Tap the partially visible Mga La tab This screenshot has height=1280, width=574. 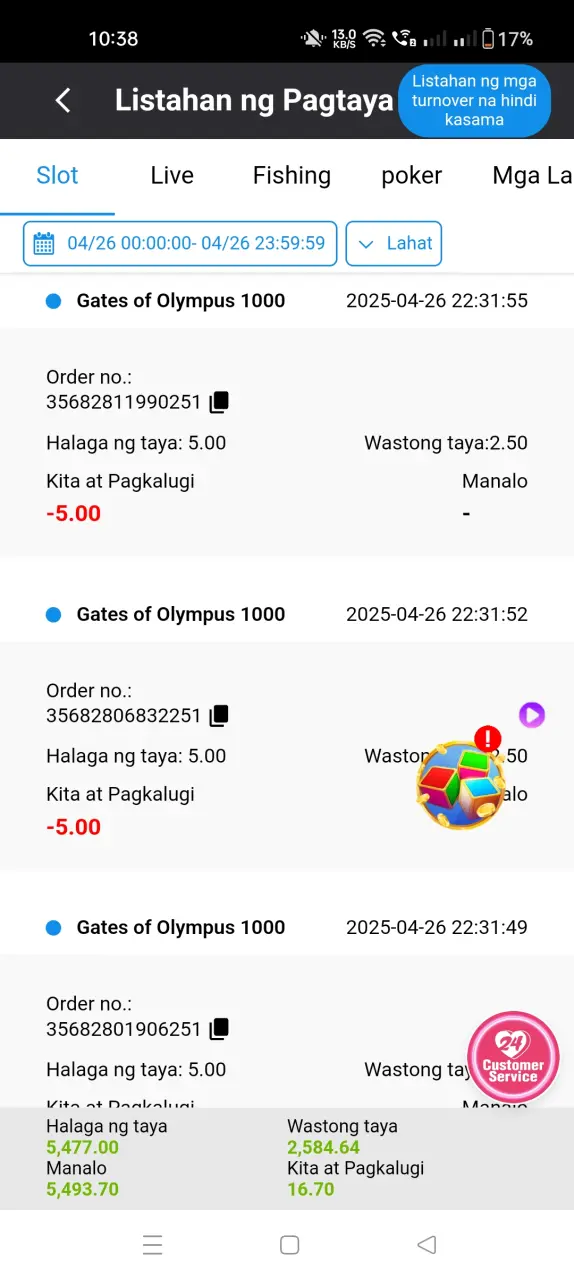(532, 176)
